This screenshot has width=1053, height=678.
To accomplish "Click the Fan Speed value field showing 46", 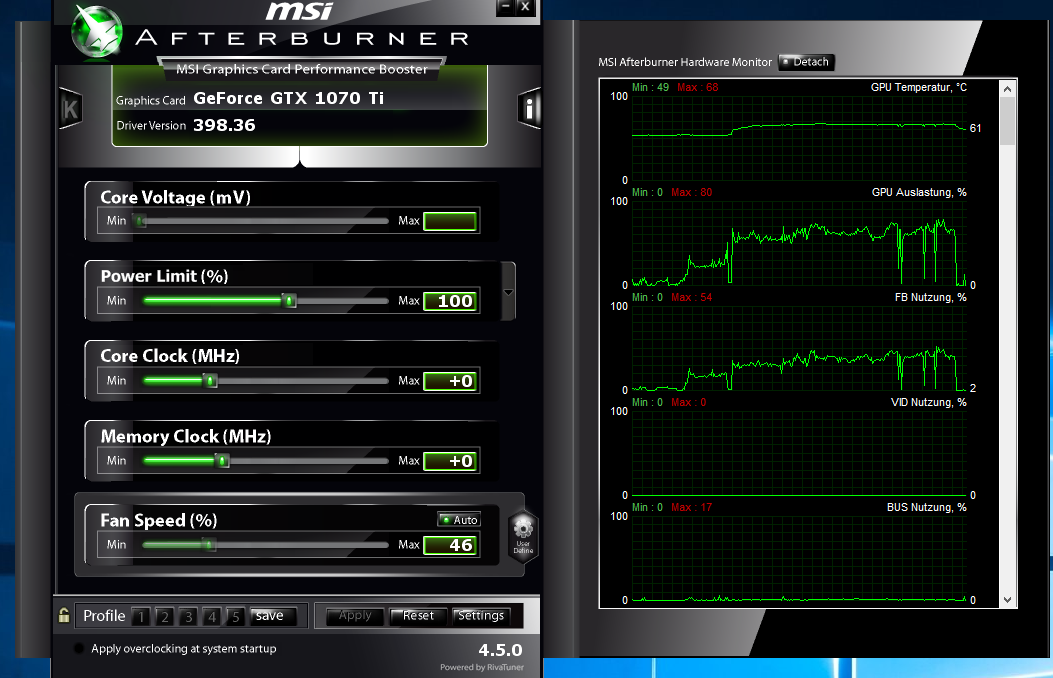I will tap(451, 544).
